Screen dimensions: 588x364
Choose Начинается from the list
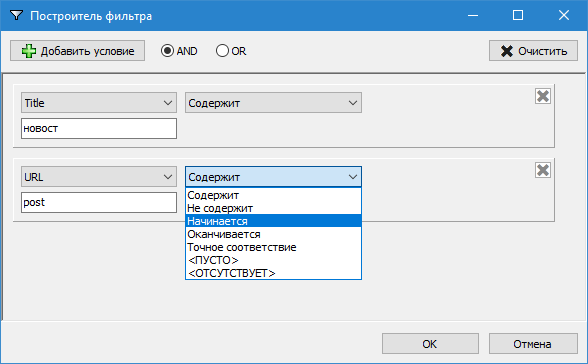(273, 221)
